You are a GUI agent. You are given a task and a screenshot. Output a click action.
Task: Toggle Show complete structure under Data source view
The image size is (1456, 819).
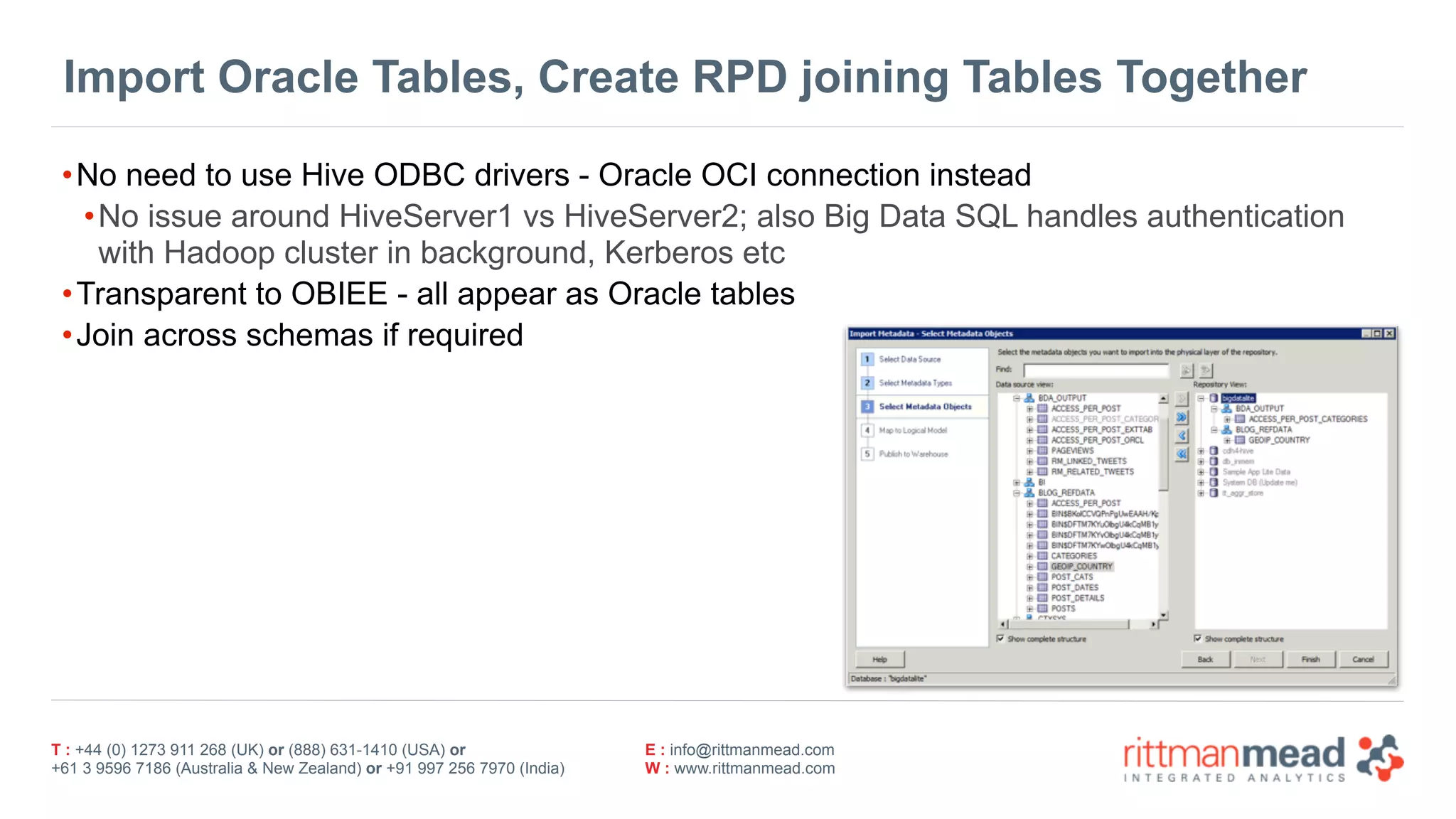[1000, 638]
